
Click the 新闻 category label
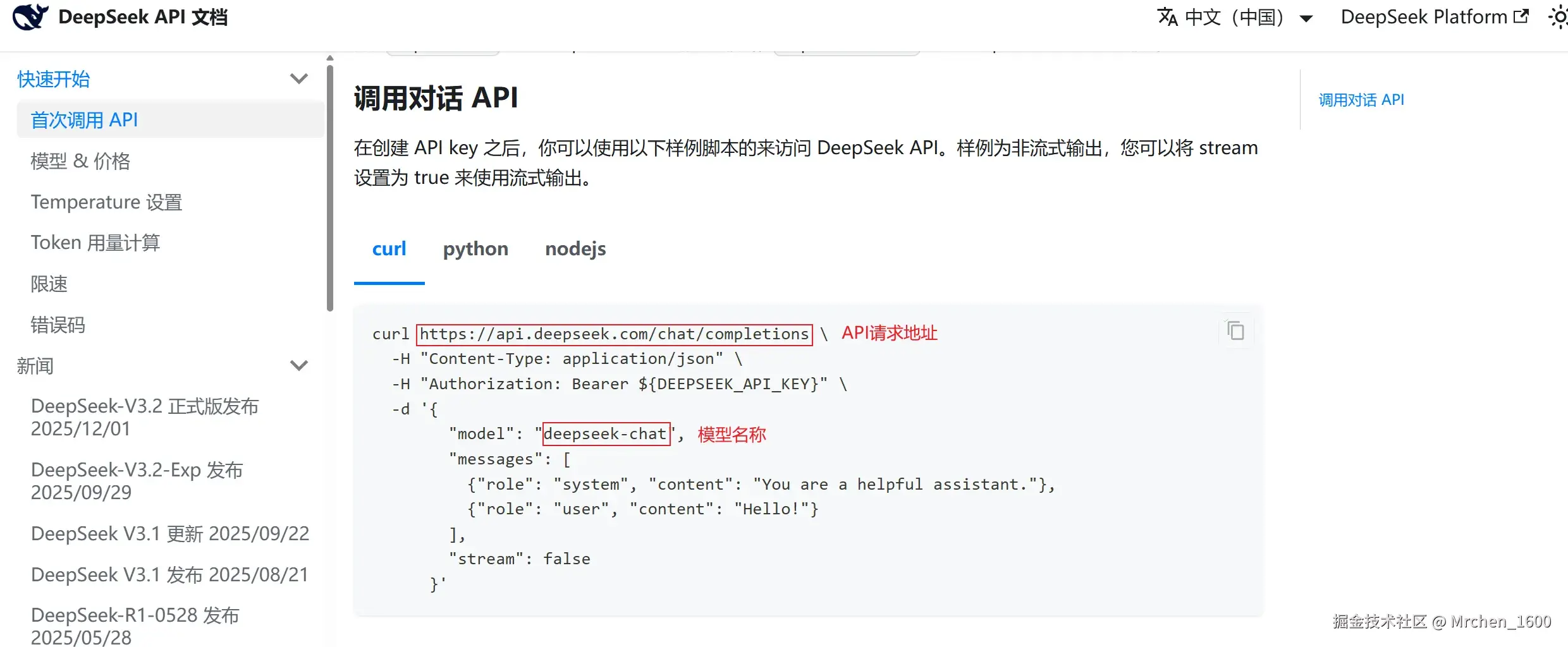pyautogui.click(x=35, y=366)
